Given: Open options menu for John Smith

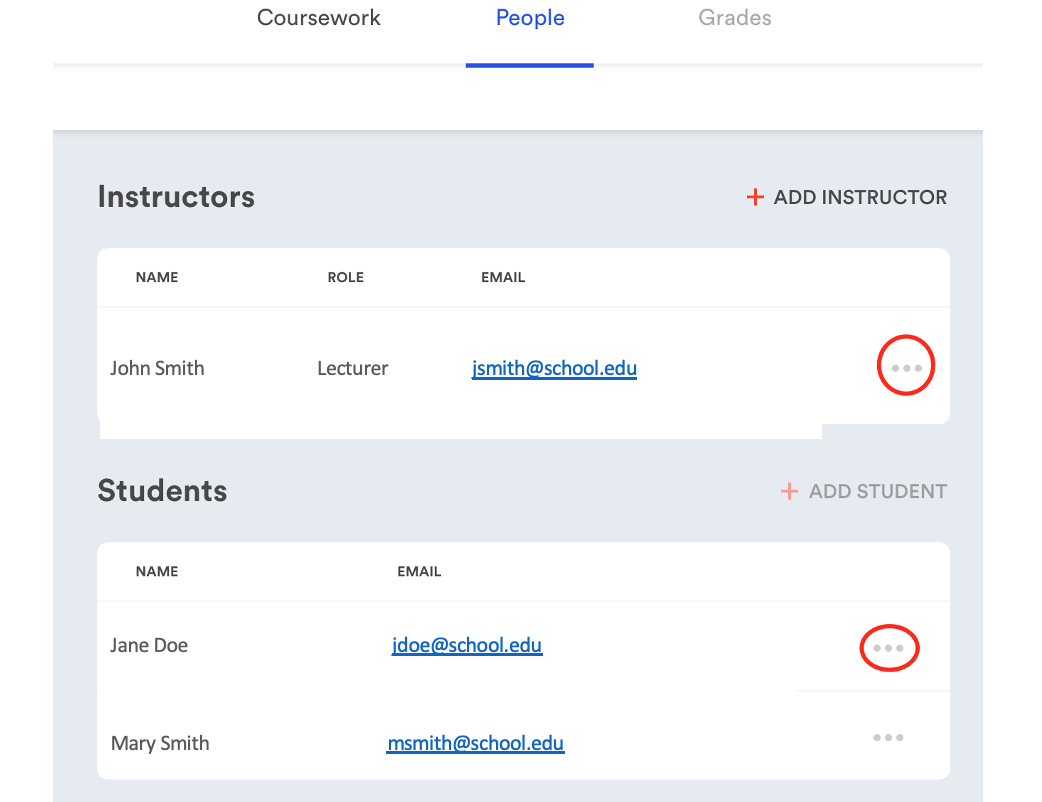Looking at the screenshot, I should click(x=906, y=368).
